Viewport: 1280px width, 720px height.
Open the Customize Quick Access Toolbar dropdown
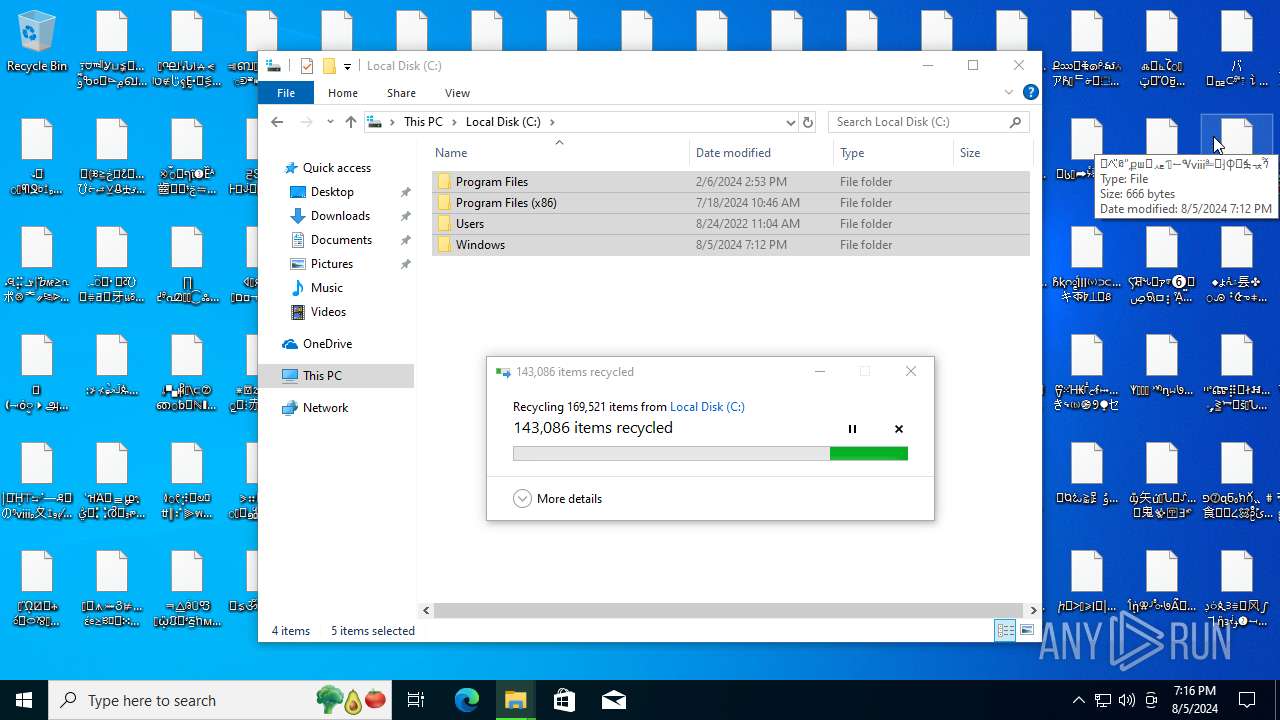click(x=347, y=66)
